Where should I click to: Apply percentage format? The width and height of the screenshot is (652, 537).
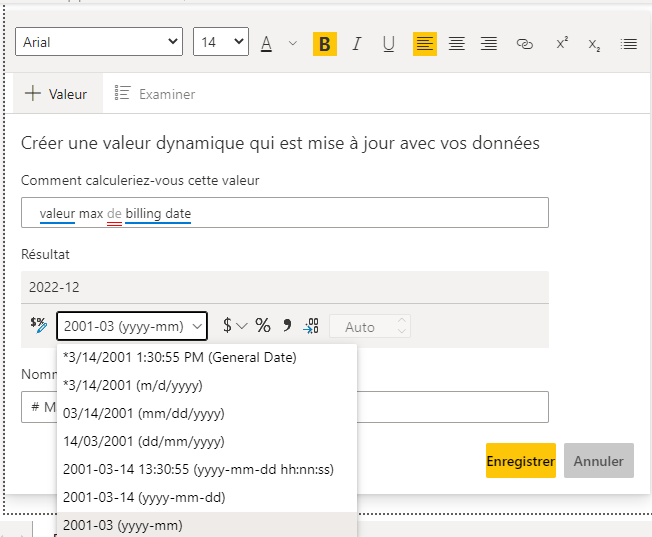[263, 325]
